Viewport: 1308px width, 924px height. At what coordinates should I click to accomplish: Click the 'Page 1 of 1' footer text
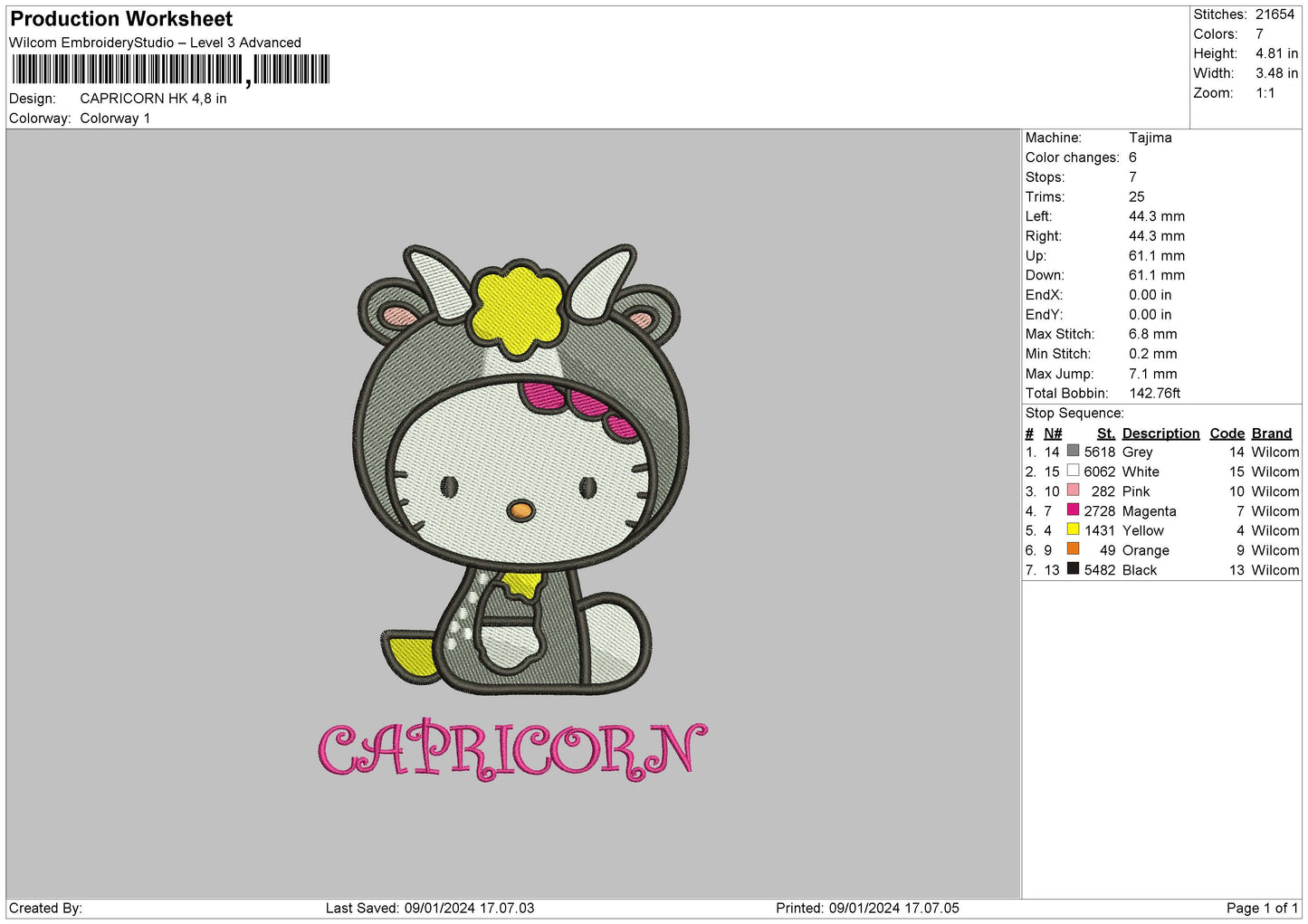(x=1262, y=908)
